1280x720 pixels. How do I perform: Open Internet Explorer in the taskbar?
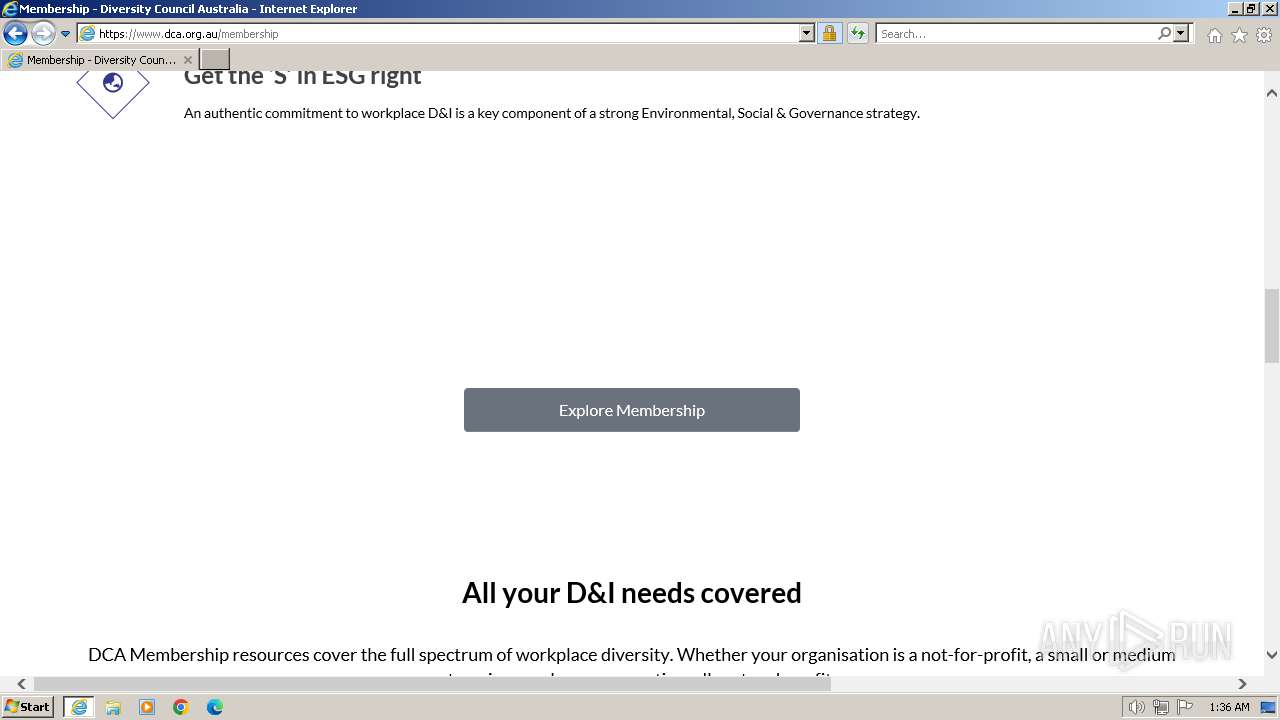pyautogui.click(x=78, y=707)
